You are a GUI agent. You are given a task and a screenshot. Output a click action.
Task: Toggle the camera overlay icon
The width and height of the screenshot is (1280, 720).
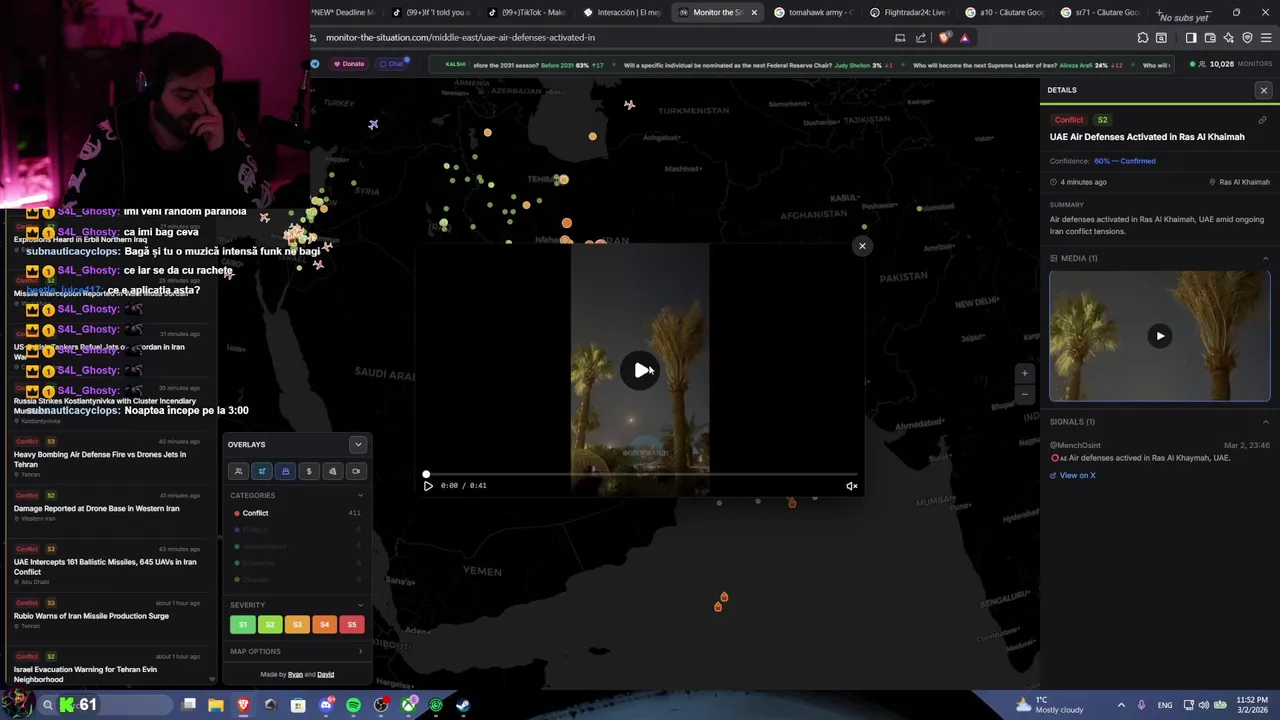click(x=356, y=471)
